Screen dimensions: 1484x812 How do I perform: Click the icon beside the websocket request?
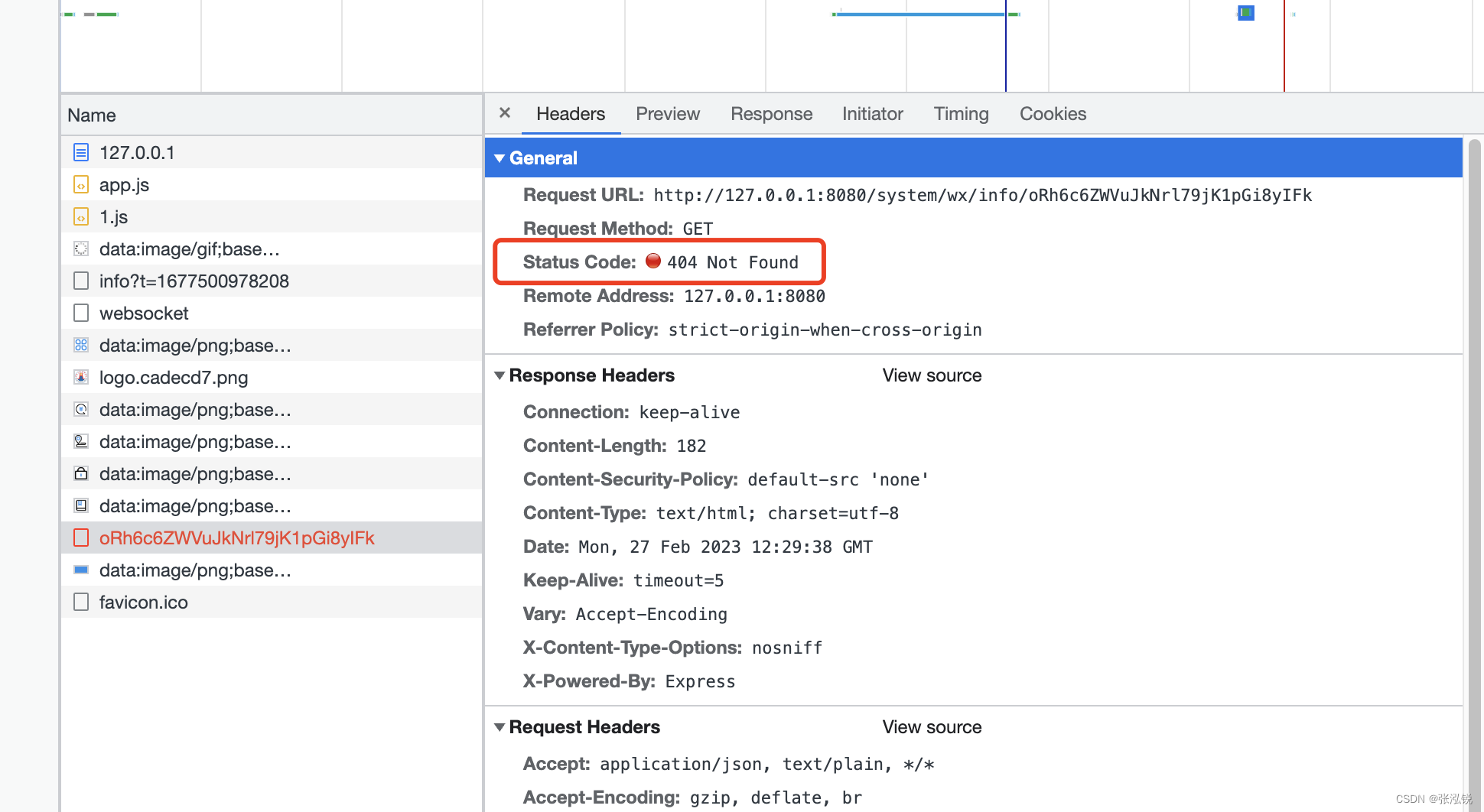tap(81, 313)
